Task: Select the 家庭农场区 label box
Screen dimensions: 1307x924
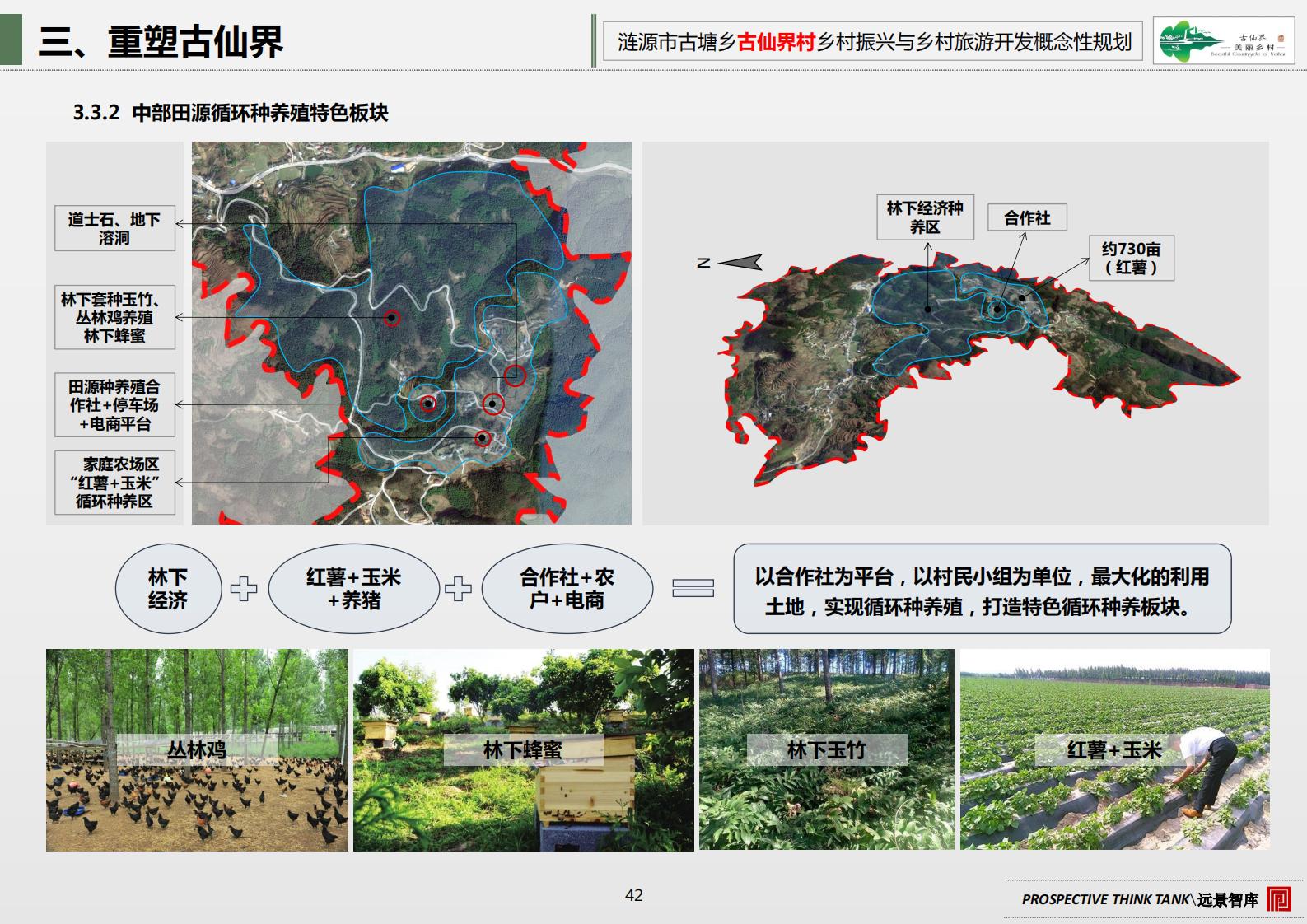Action: point(114,483)
